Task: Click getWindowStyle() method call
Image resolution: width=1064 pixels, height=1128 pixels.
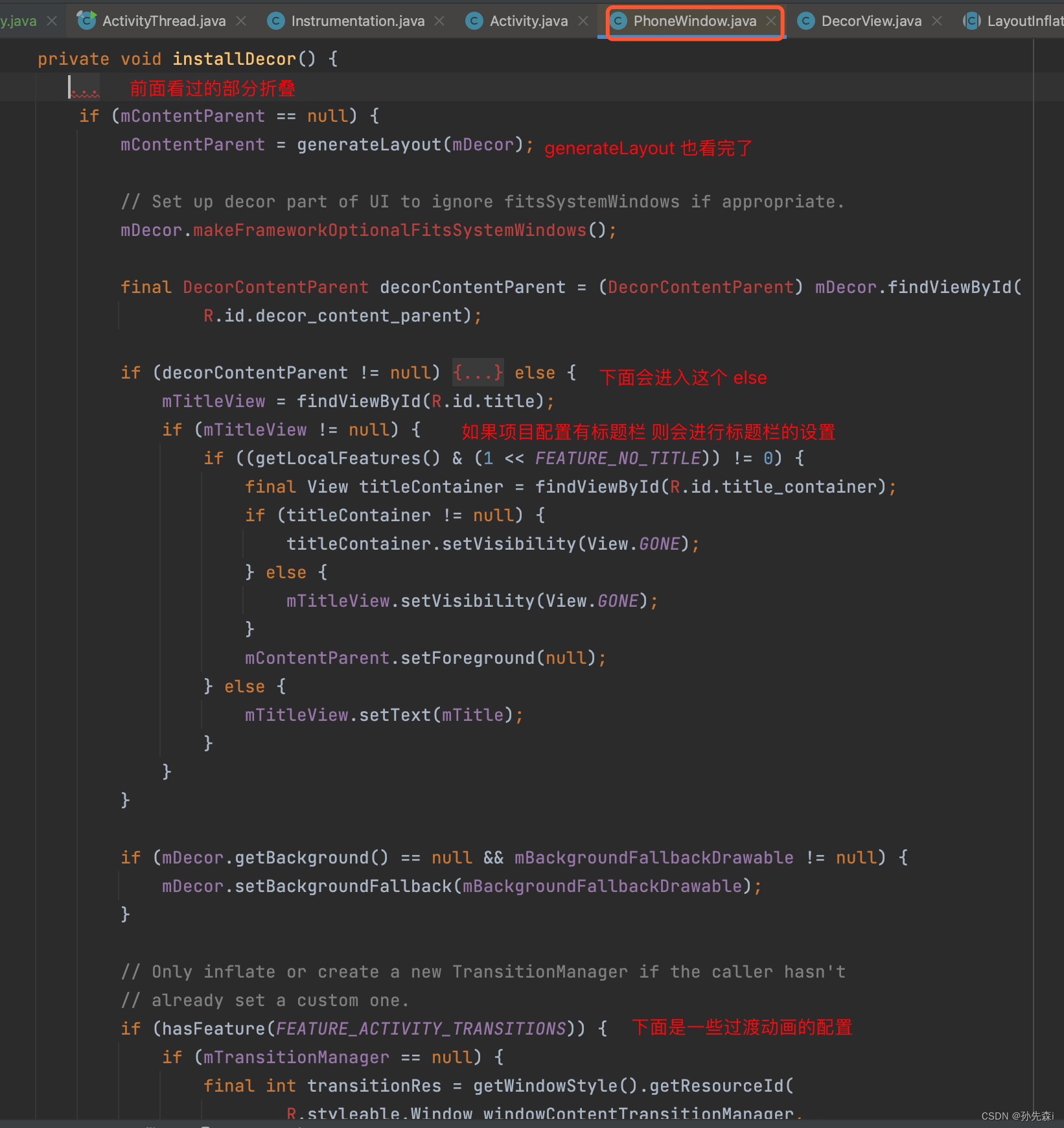Action: [555, 1085]
